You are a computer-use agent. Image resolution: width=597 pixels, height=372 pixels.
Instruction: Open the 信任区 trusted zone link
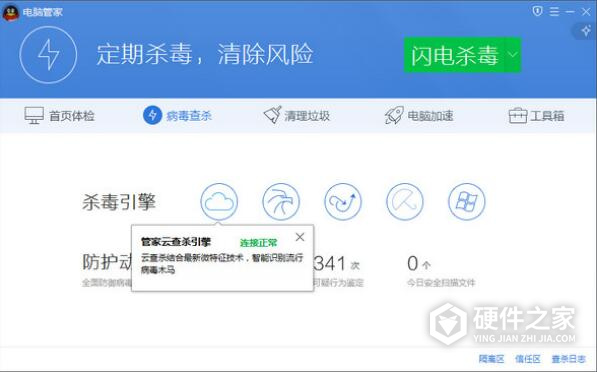point(528,359)
